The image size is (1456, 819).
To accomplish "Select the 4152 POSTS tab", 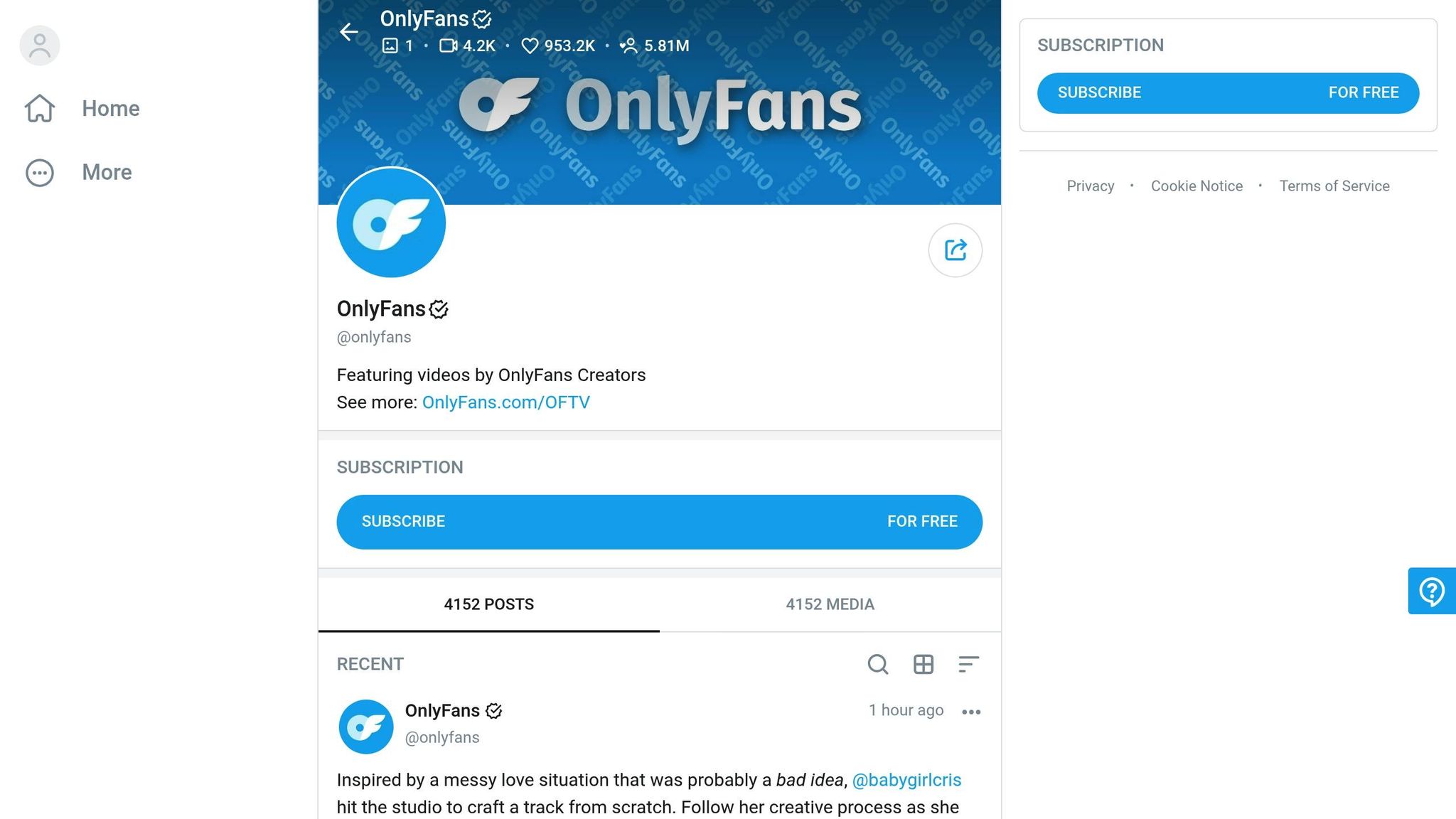I will 489,604.
